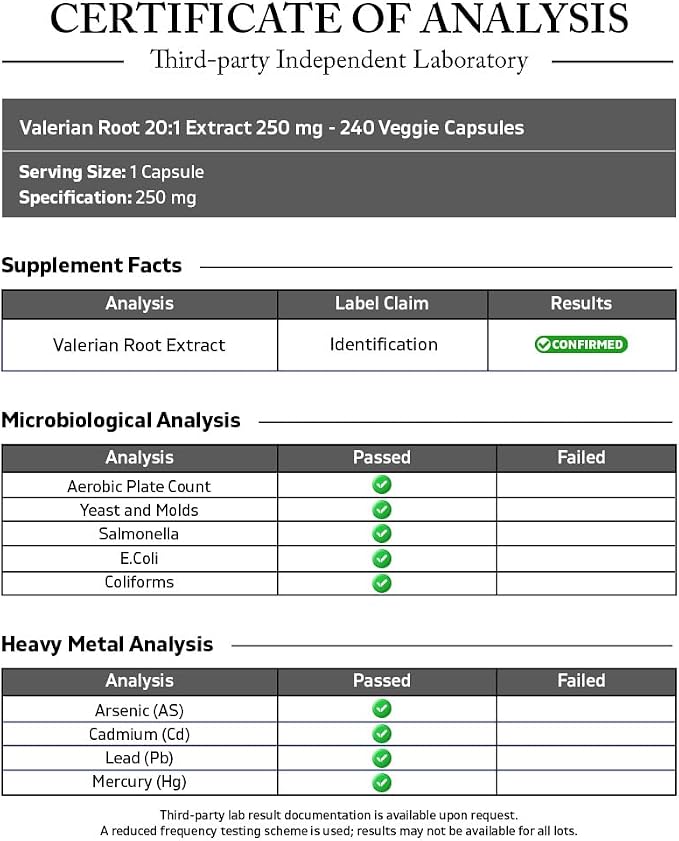The width and height of the screenshot is (679, 841).
Task: Click the Coliforms passed checkmark
Action: click(x=382, y=583)
